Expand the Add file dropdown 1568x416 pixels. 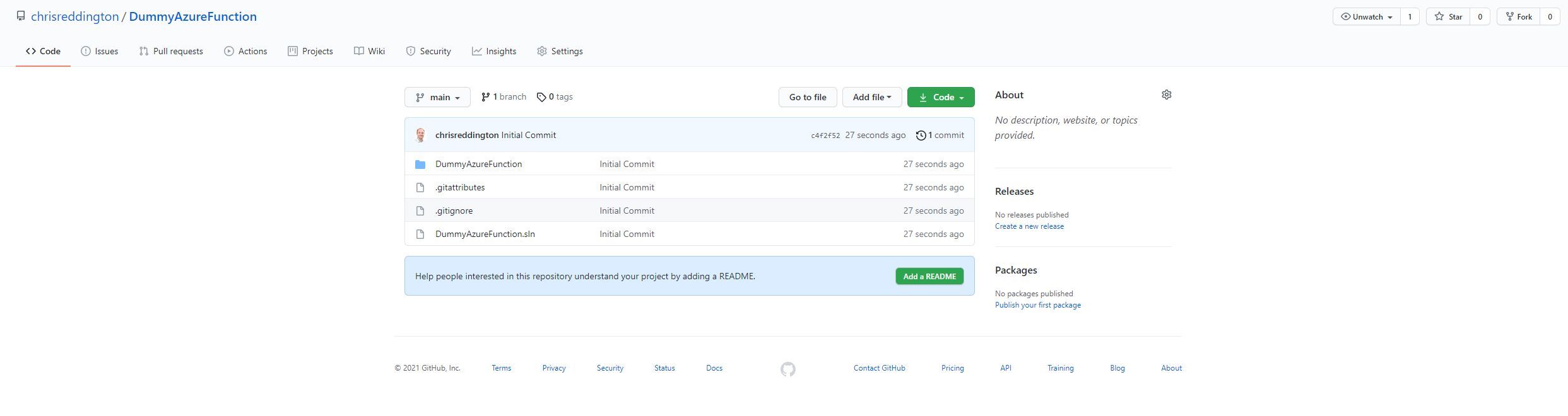click(872, 97)
